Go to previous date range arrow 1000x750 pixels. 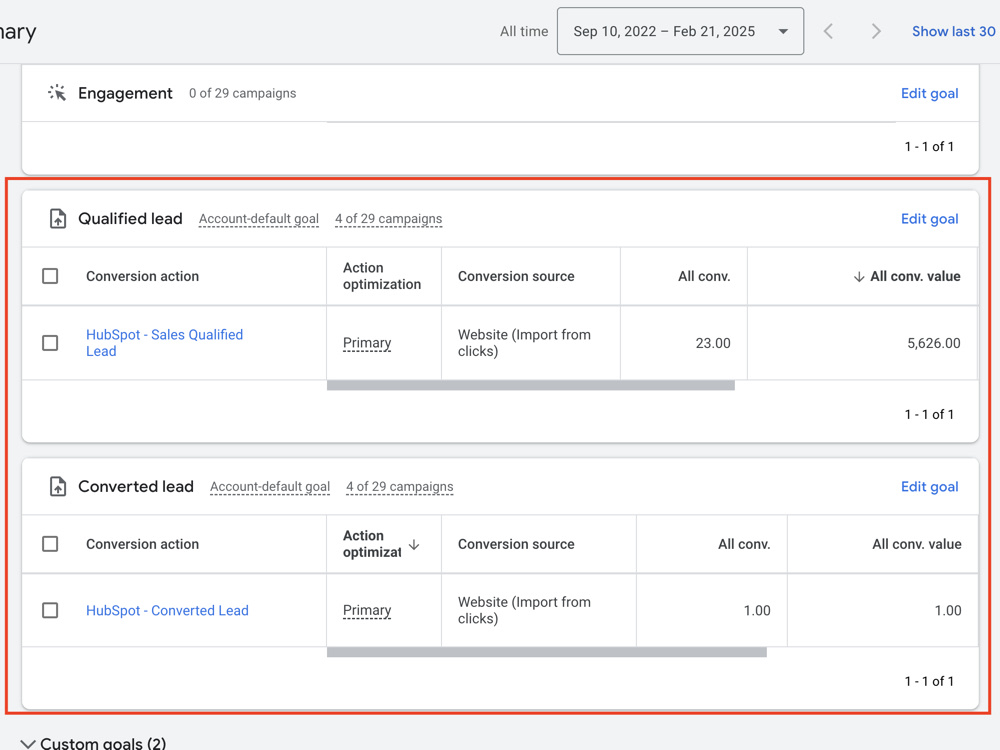pos(828,31)
